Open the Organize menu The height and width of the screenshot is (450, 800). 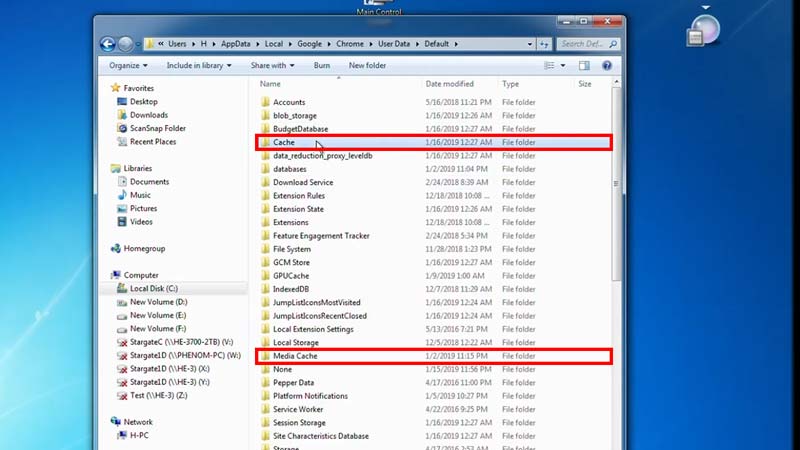(x=128, y=65)
